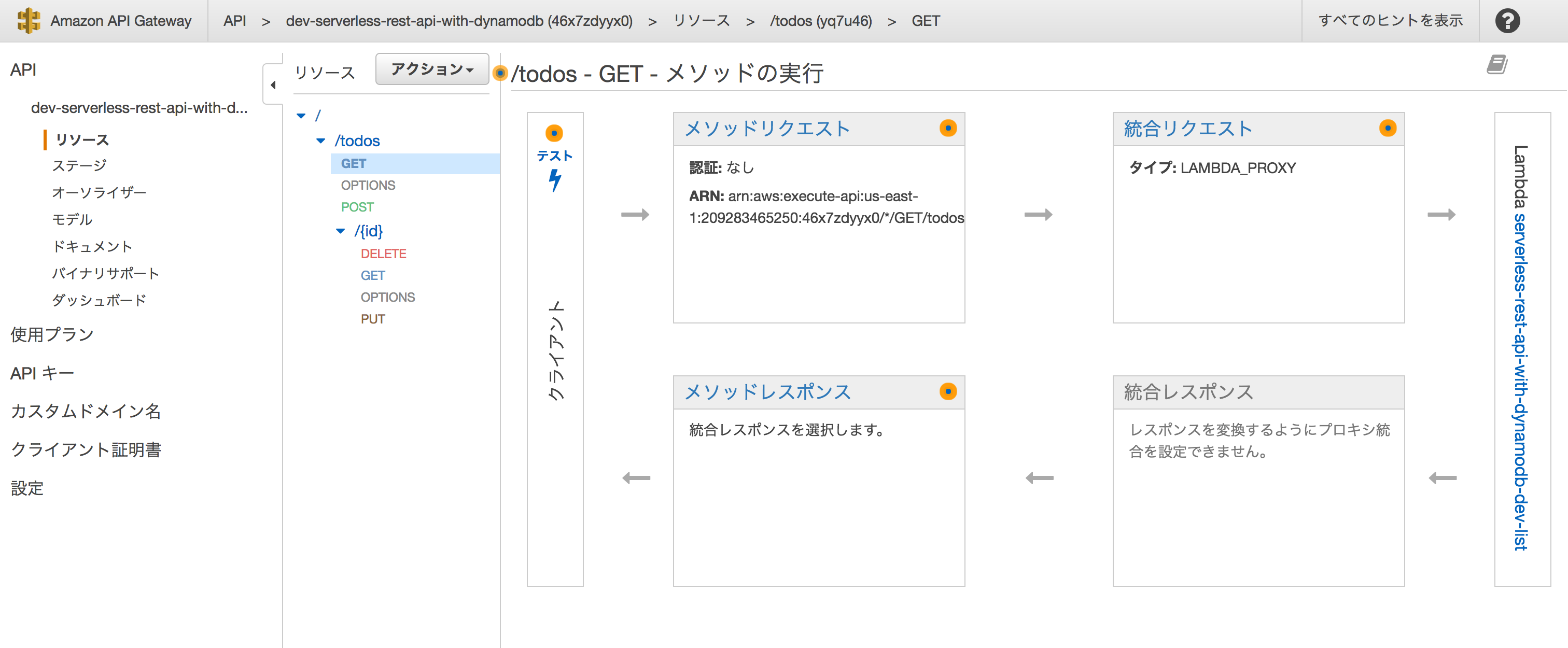Click hint dot on 統合リクエスト card
Screen dimensions: 1568x648
pyautogui.click(x=1387, y=129)
